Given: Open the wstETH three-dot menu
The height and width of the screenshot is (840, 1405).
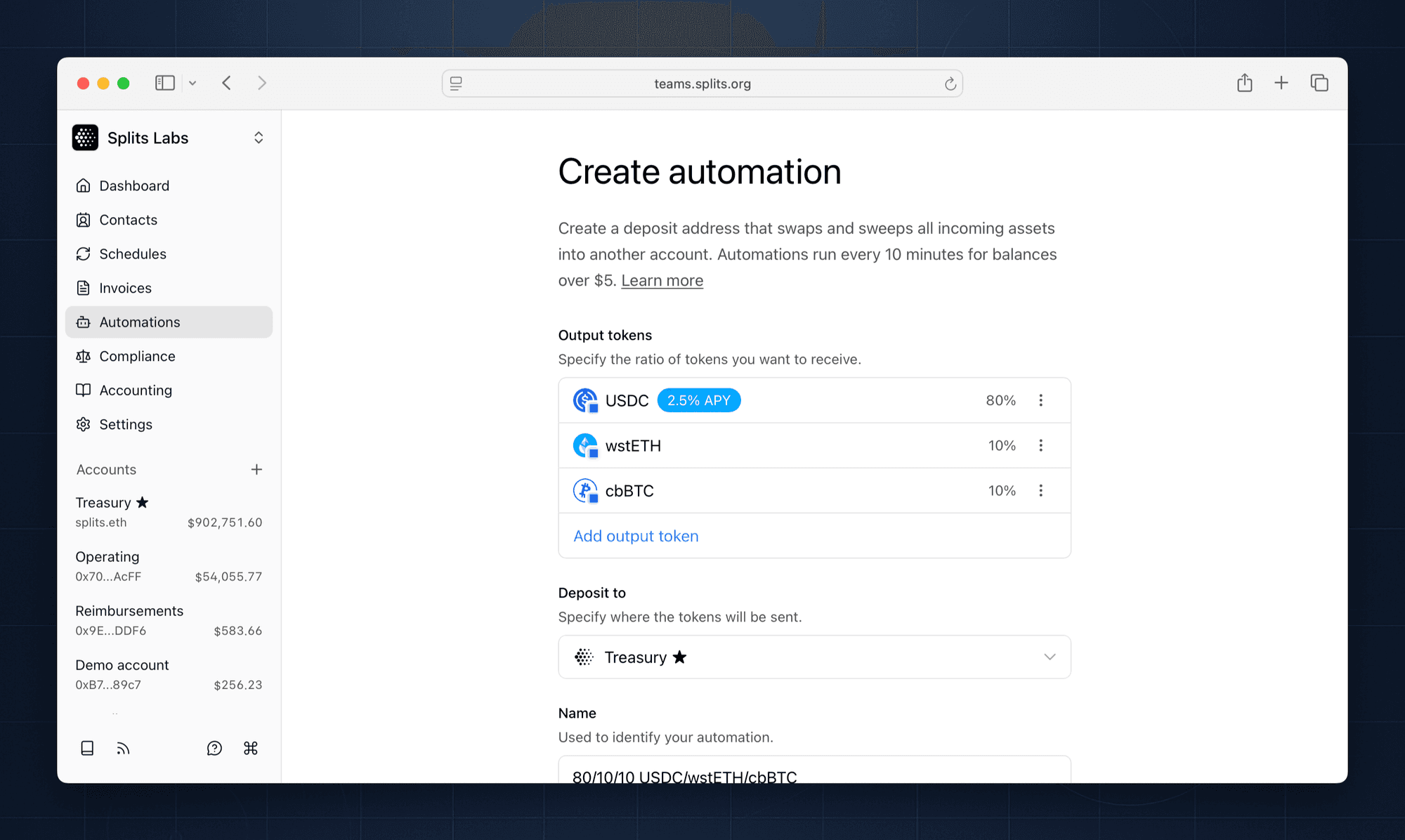Looking at the screenshot, I should pos(1041,445).
